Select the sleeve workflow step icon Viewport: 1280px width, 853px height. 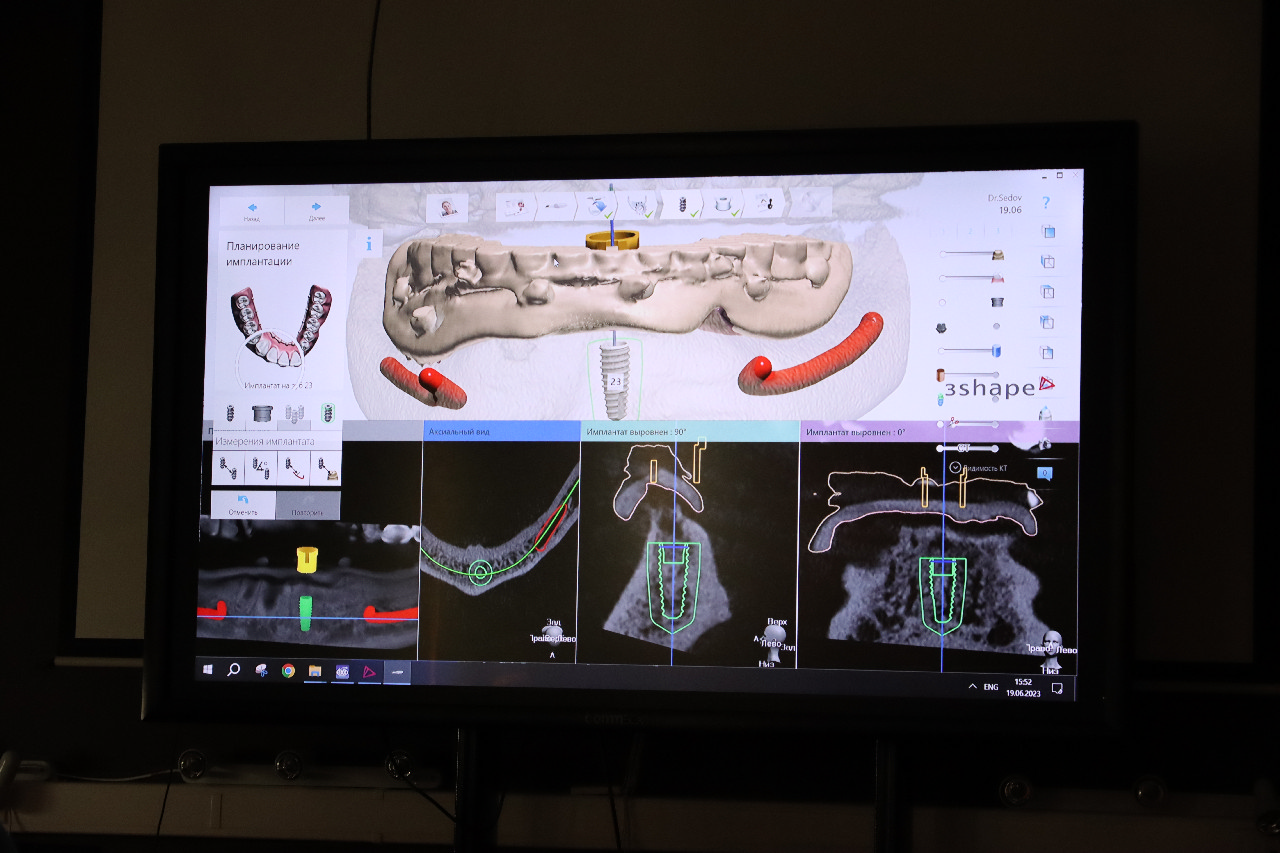[724, 206]
